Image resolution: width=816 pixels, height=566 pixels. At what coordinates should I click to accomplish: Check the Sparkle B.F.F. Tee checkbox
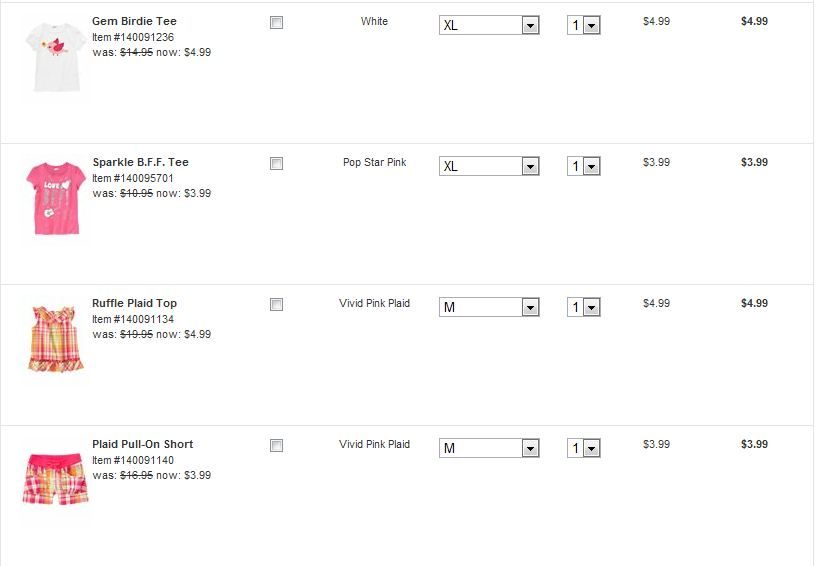[277, 163]
